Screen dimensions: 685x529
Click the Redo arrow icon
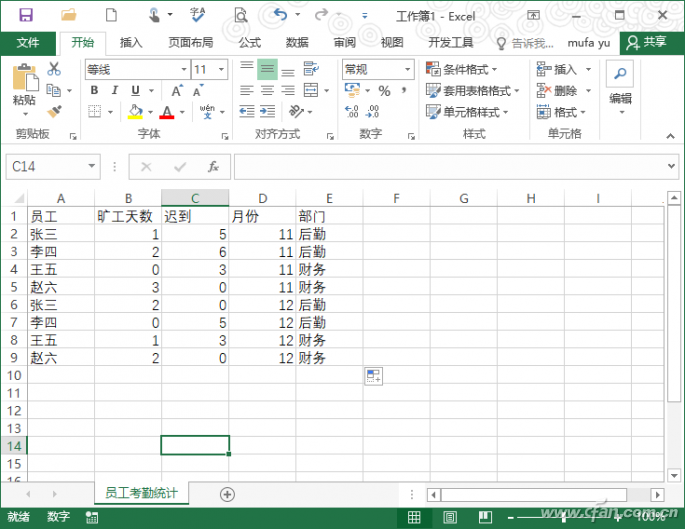pos(321,15)
